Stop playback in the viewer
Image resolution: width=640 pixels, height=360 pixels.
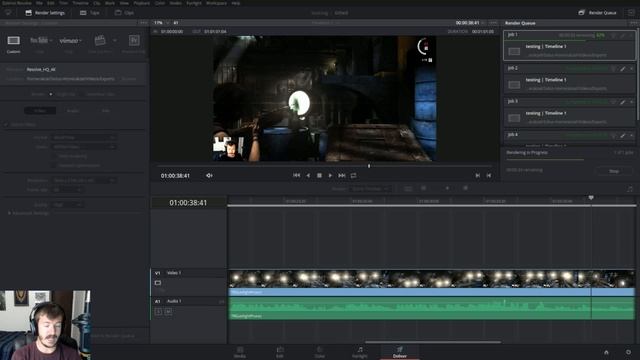point(319,176)
